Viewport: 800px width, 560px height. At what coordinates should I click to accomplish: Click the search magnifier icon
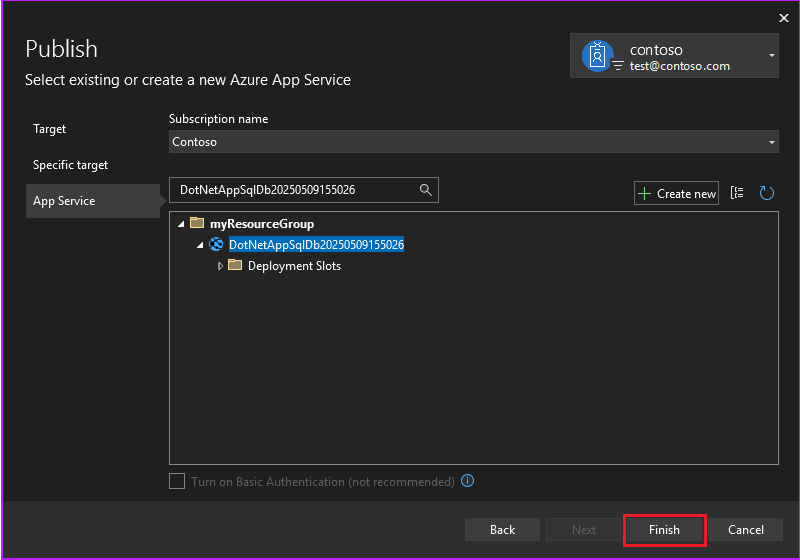coord(426,190)
